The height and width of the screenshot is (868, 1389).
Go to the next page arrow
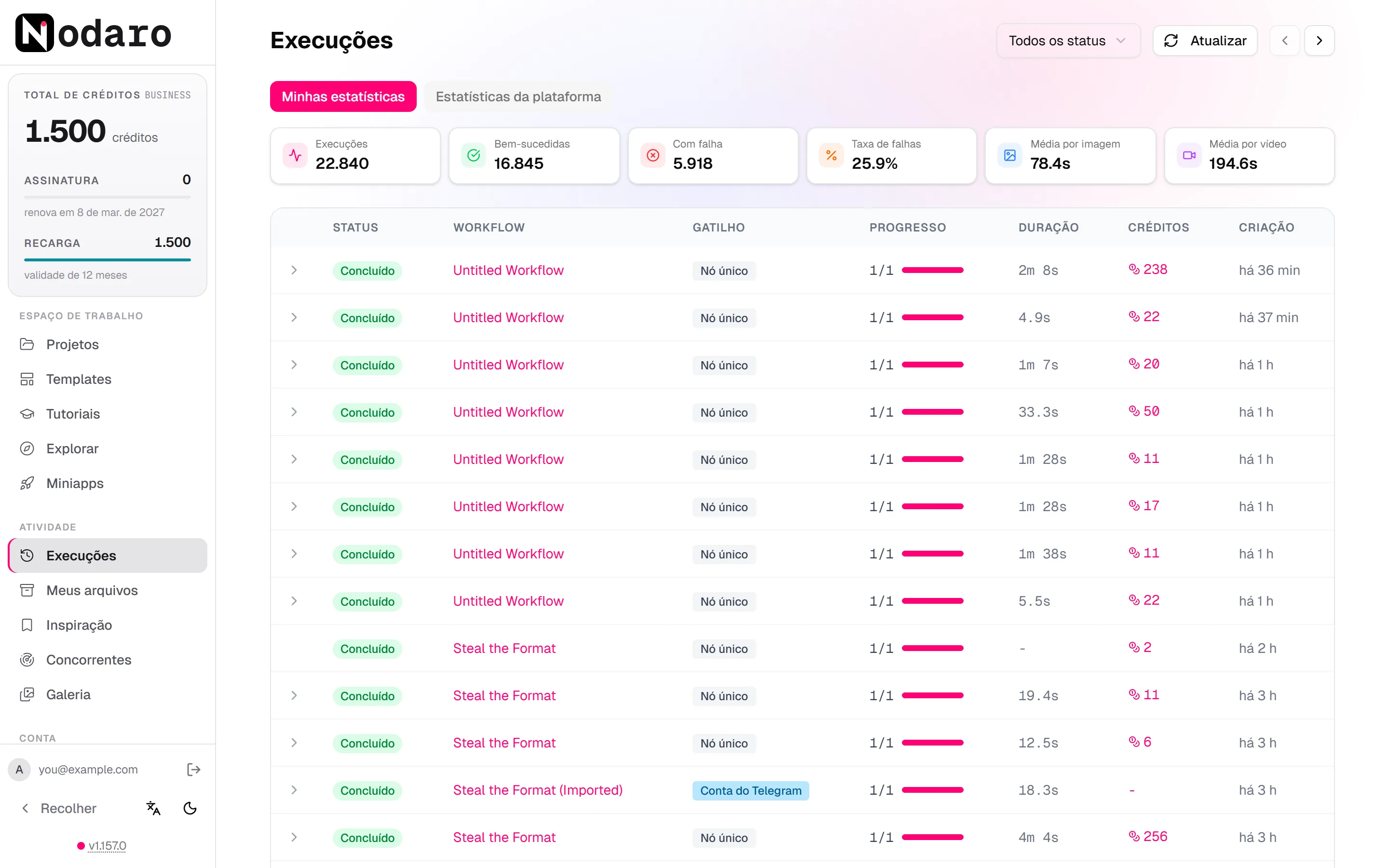[x=1319, y=41]
